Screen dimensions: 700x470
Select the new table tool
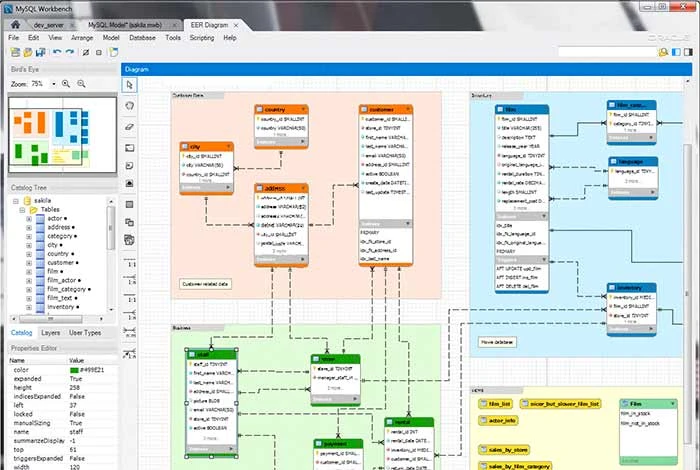click(x=129, y=204)
